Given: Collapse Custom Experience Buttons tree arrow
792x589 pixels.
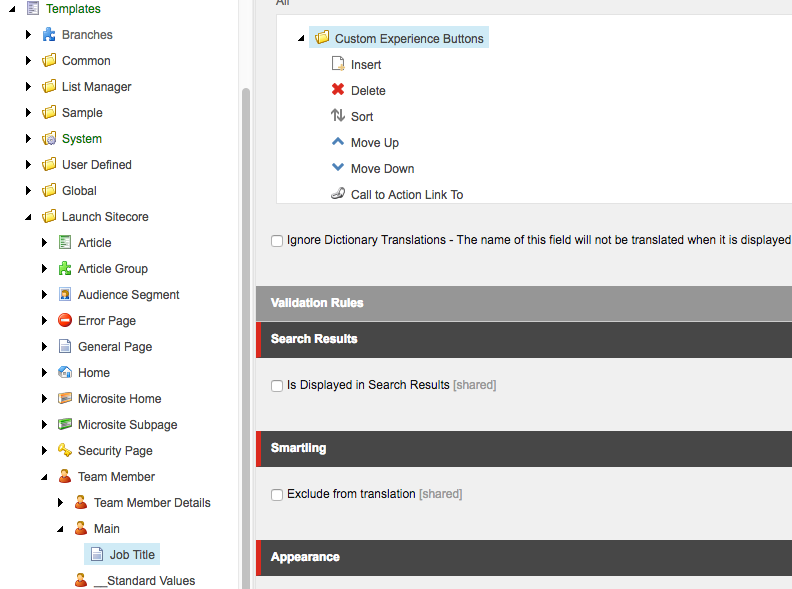Looking at the screenshot, I should click(x=301, y=38).
